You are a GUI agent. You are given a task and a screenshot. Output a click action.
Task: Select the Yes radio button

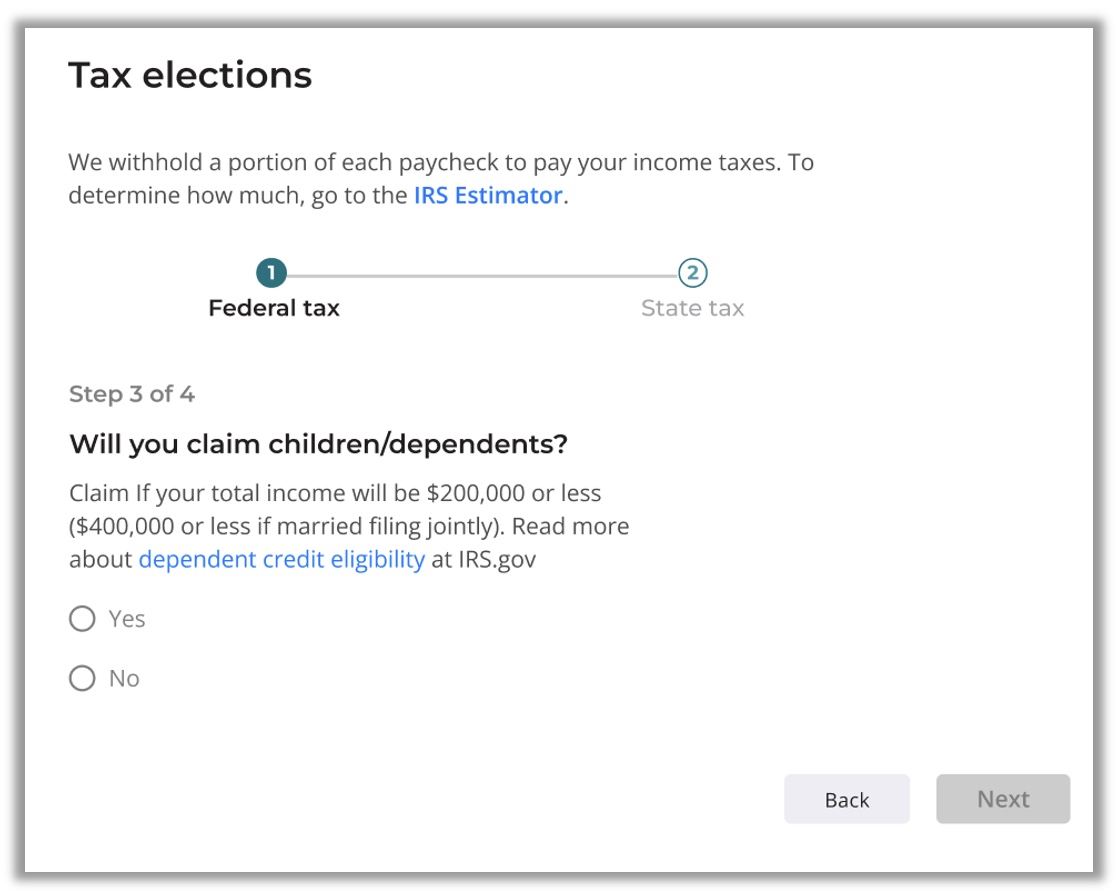point(82,619)
